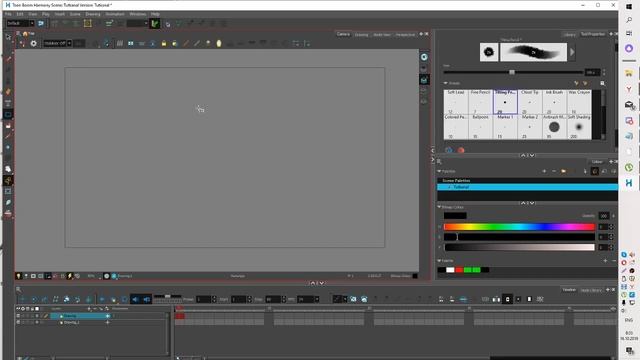This screenshot has height=360, width=640.
Task: Select the white swatch in Palette
Action: (450, 270)
